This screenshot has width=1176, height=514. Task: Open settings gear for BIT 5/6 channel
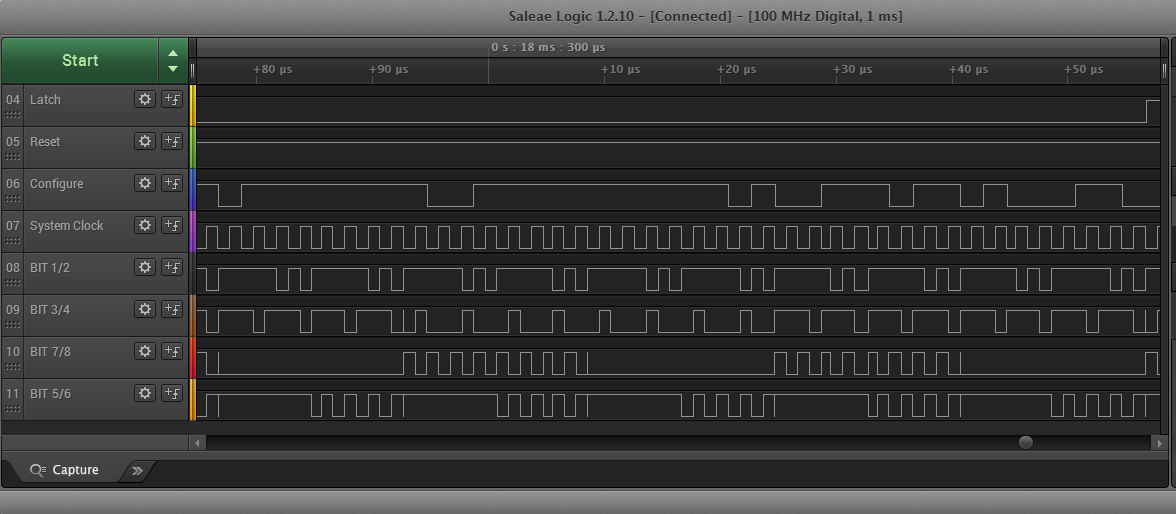[x=145, y=393]
